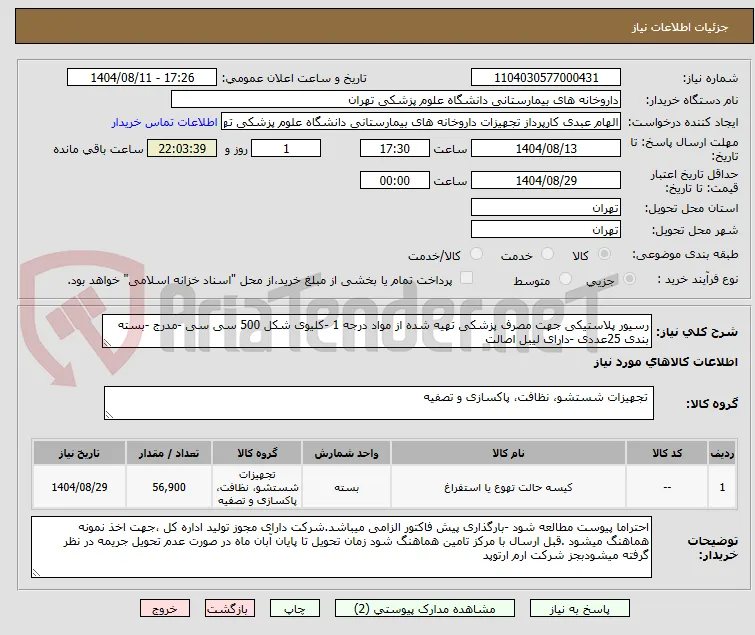Click response deadline date 1404/08/13
The height and width of the screenshot is (635, 755).
pyautogui.click(x=546, y=148)
